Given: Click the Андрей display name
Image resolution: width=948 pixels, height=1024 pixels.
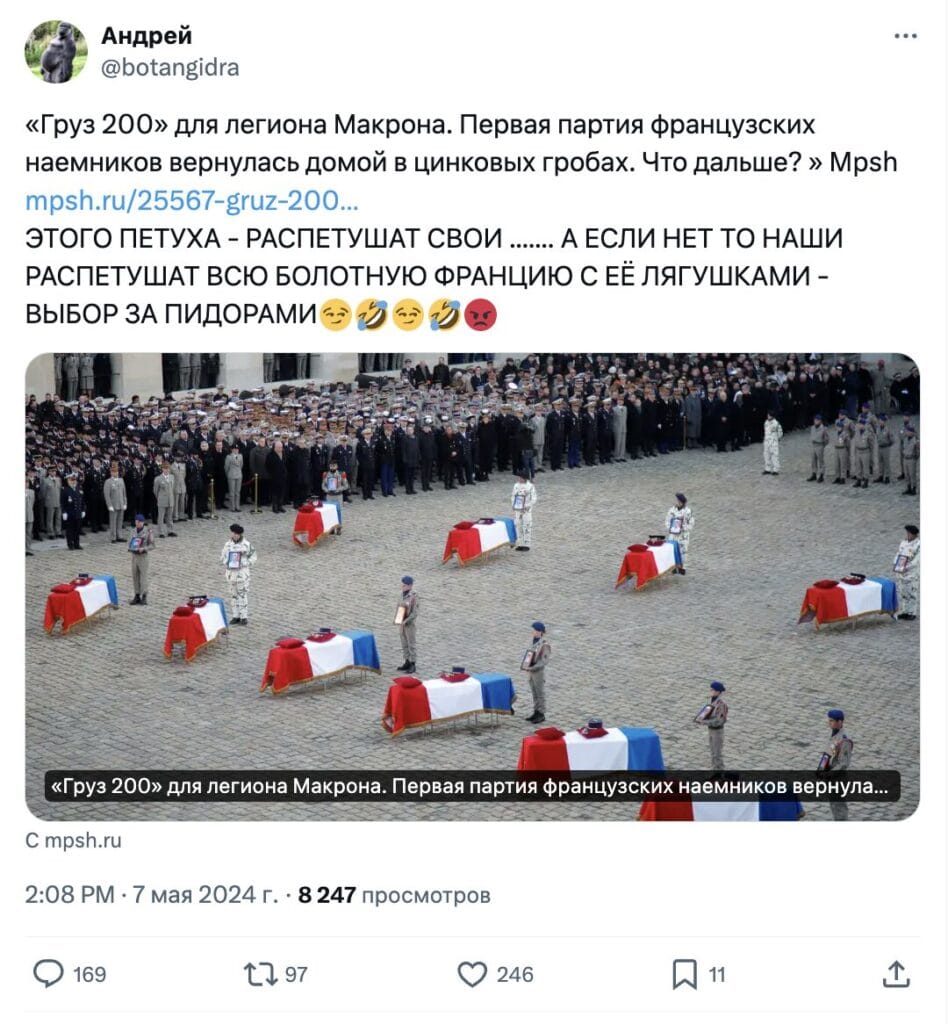Looking at the screenshot, I should 146,35.
